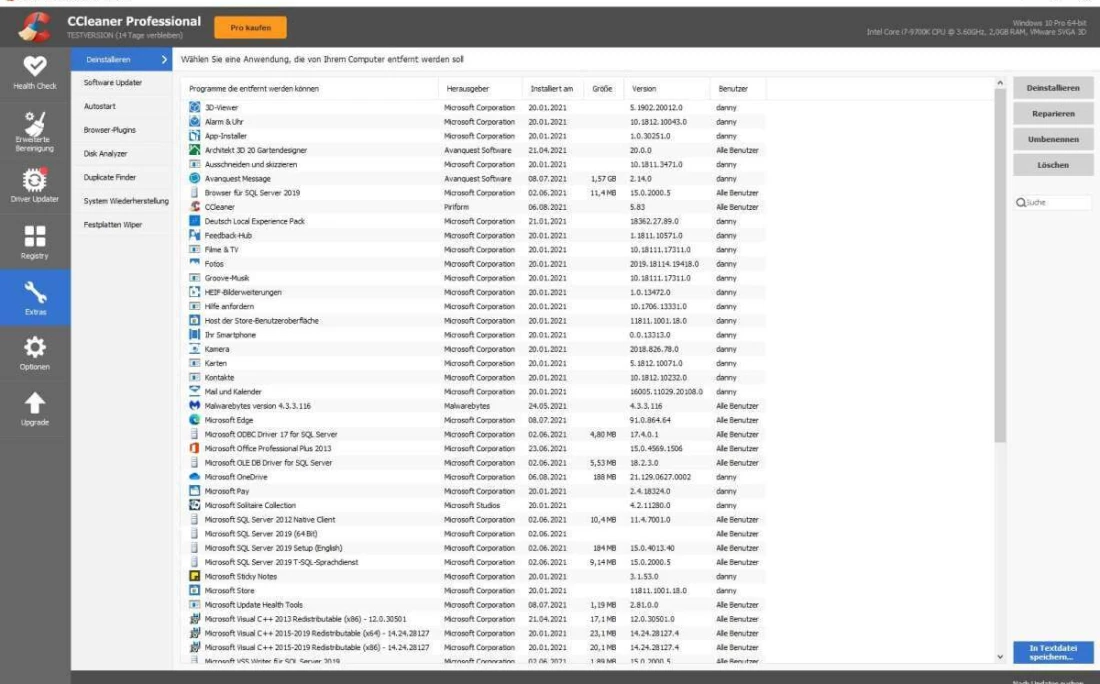The width and height of the screenshot is (1100, 684).
Task: Open the Health Check section icon
Action: 35,66
